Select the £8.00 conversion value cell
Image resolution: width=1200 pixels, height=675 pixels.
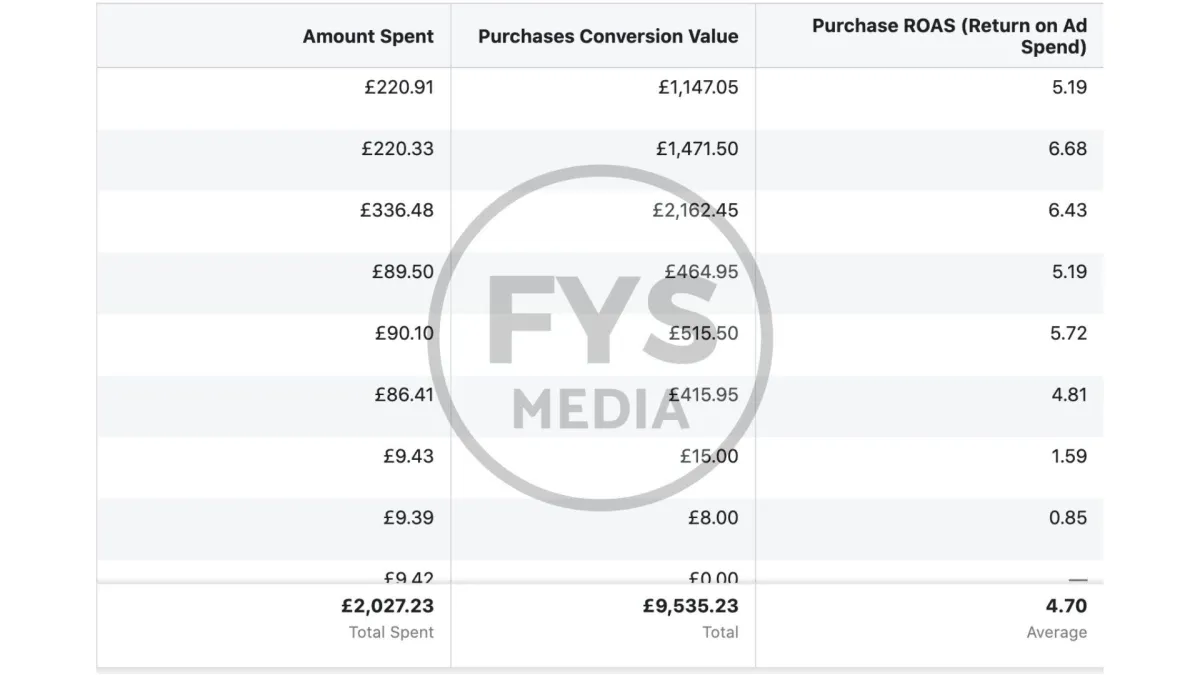[x=714, y=518]
